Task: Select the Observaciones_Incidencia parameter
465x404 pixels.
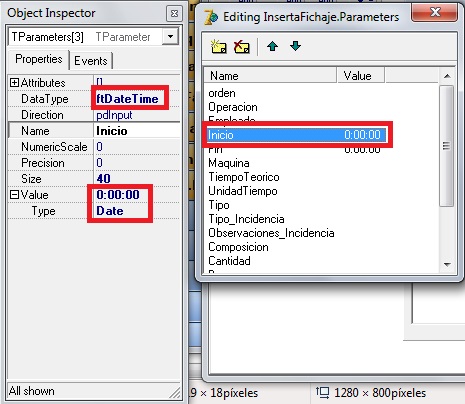Action: pos(271,233)
